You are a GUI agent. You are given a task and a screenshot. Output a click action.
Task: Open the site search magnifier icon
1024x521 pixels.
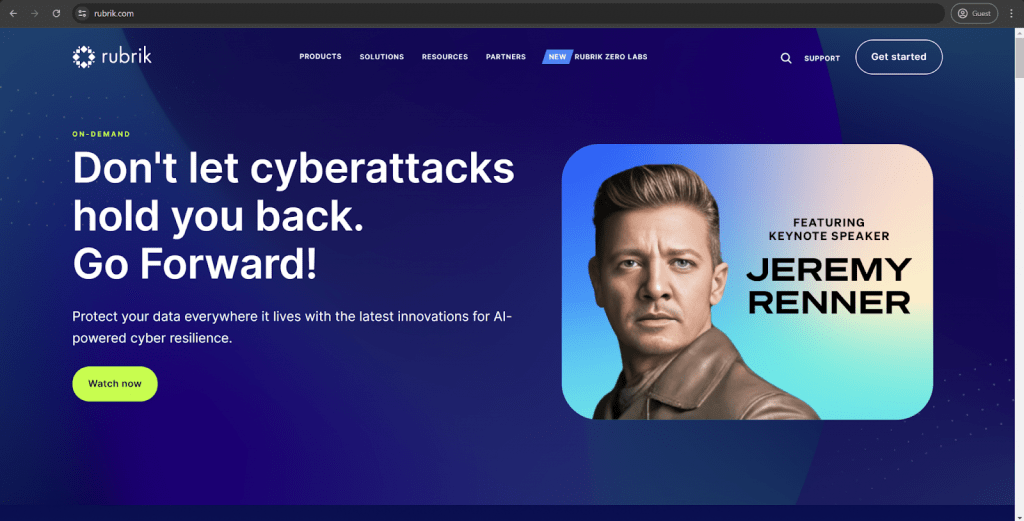786,58
